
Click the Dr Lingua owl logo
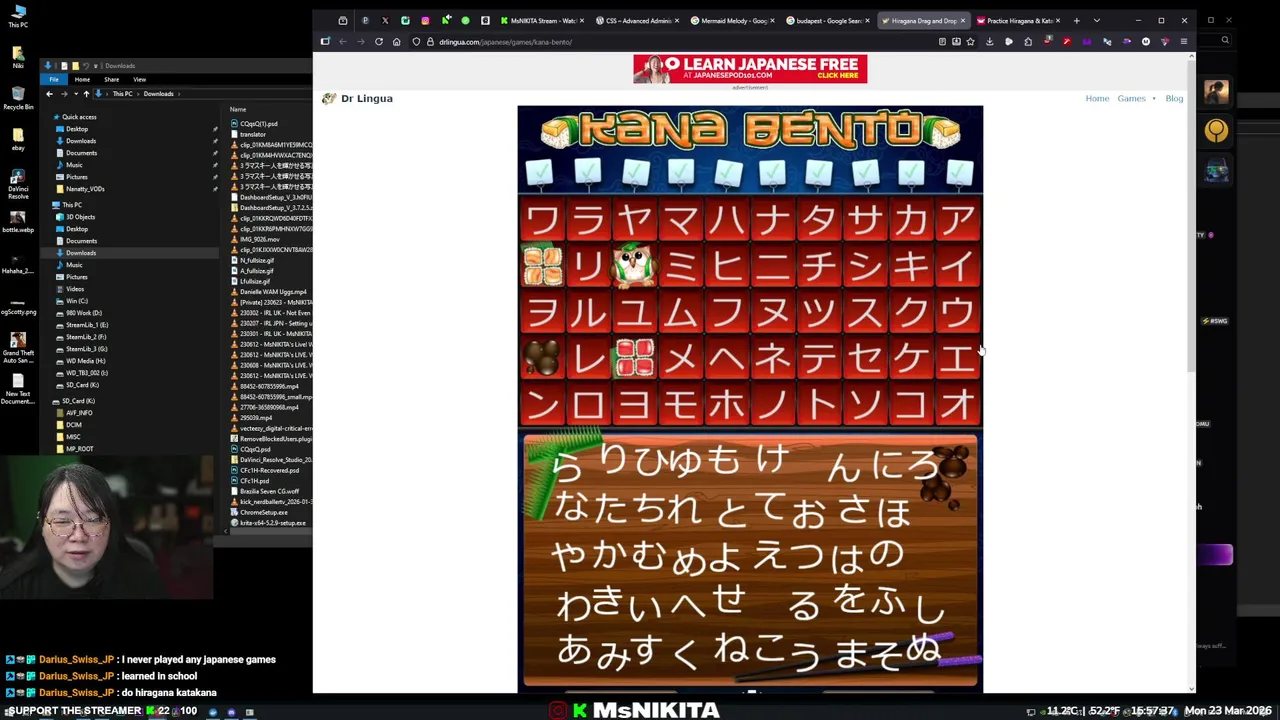(x=328, y=98)
